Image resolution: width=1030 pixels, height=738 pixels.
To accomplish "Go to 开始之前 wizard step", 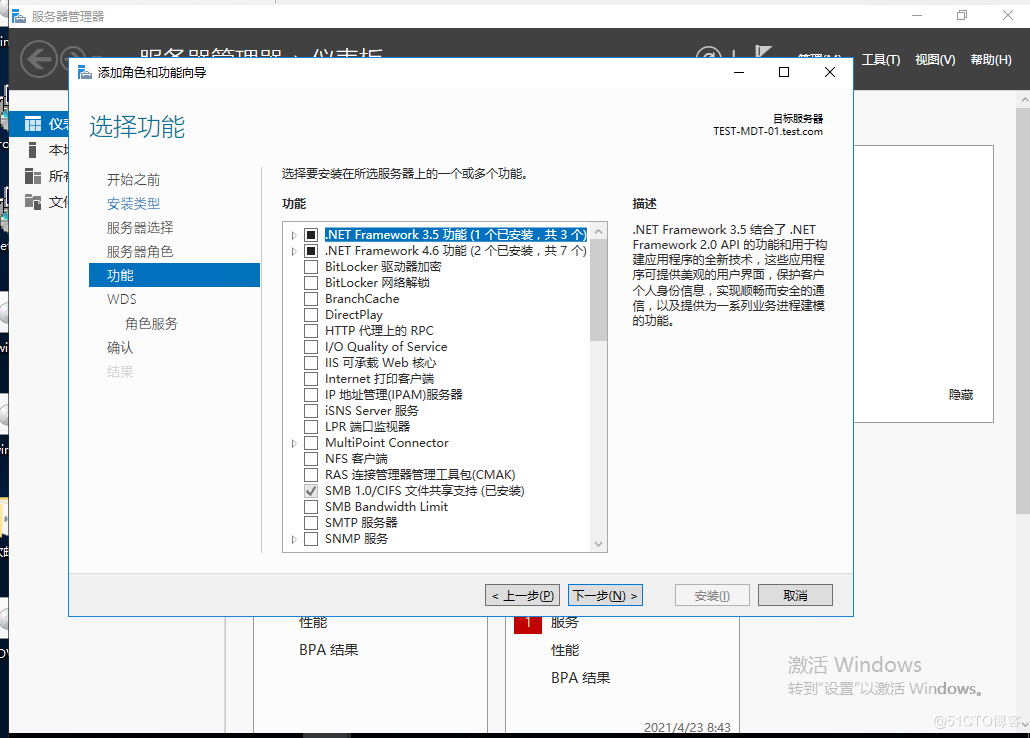I will 133,179.
